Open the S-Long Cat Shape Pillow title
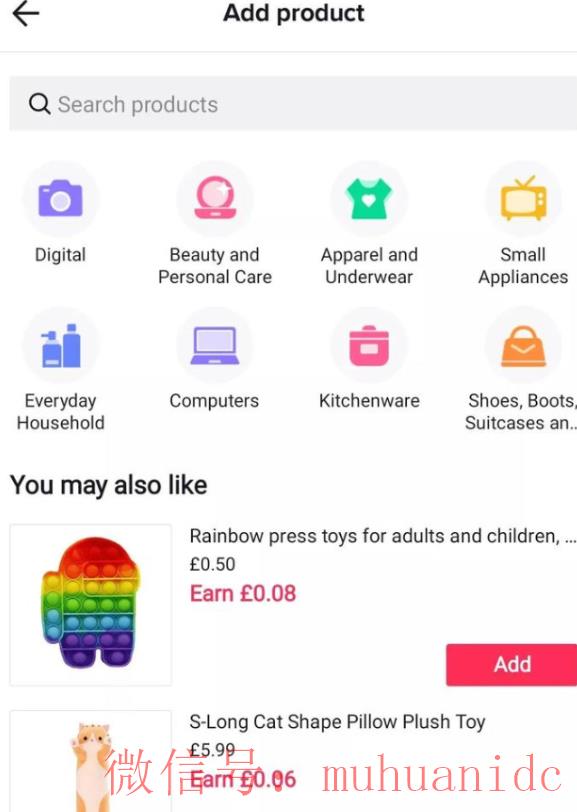Screen dimensions: 577x812 pyautogui.click(x=337, y=721)
